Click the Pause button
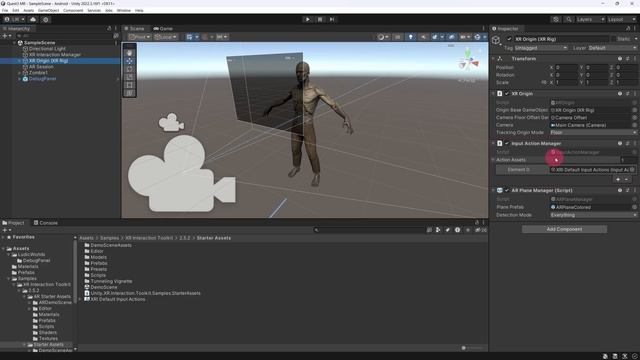The height and width of the screenshot is (360, 640). (x=320, y=19)
